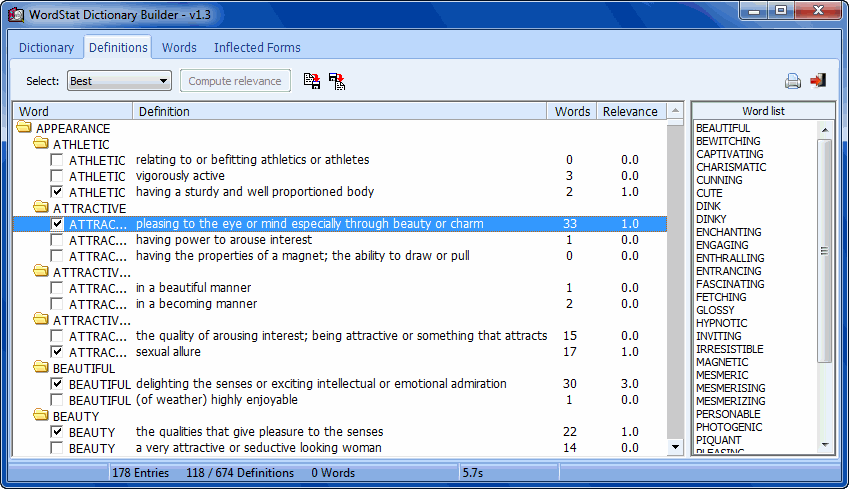Viewport: 849px width, 489px height.
Task: Collapse the ATTRACTIVE folder node
Action: coord(41,208)
